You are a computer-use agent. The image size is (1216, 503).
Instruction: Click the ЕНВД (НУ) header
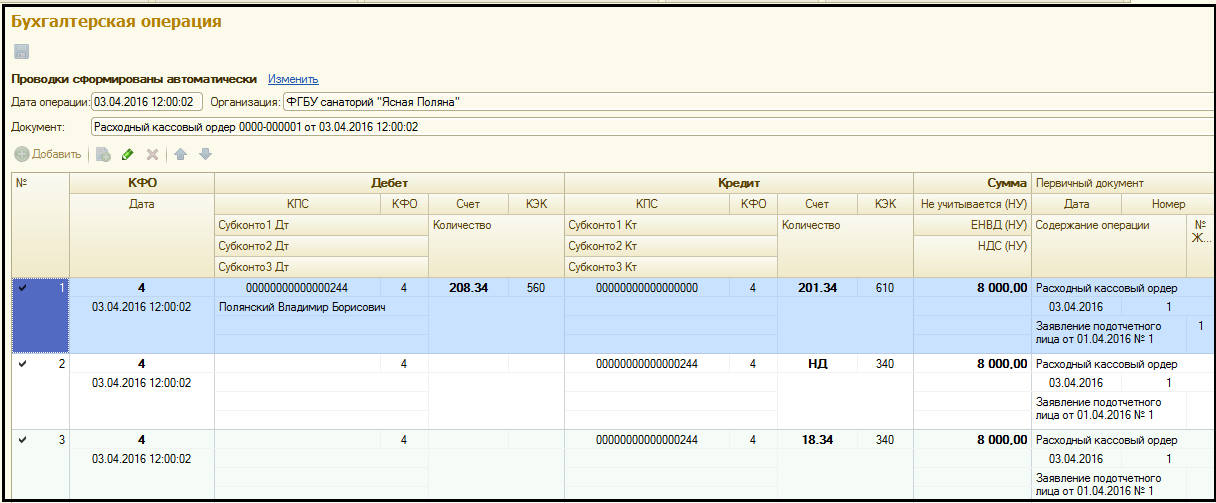coord(972,225)
